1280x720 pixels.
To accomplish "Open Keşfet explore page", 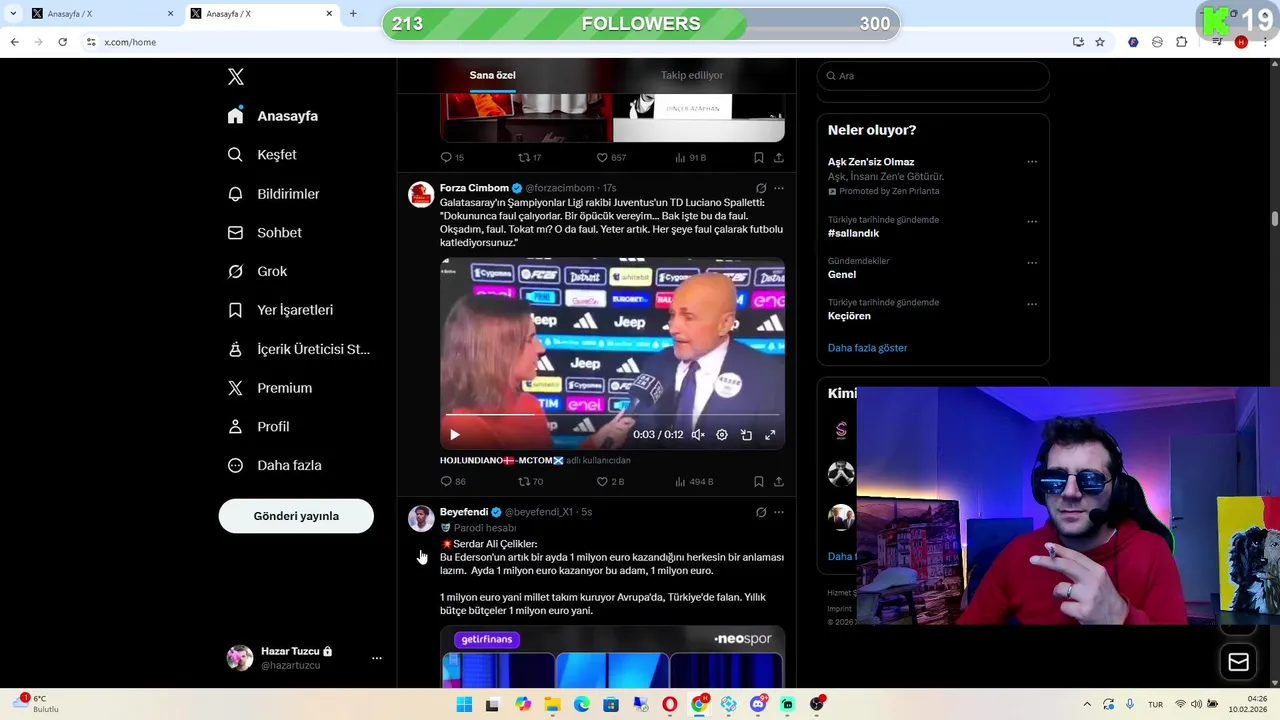I will click(x=262, y=155).
